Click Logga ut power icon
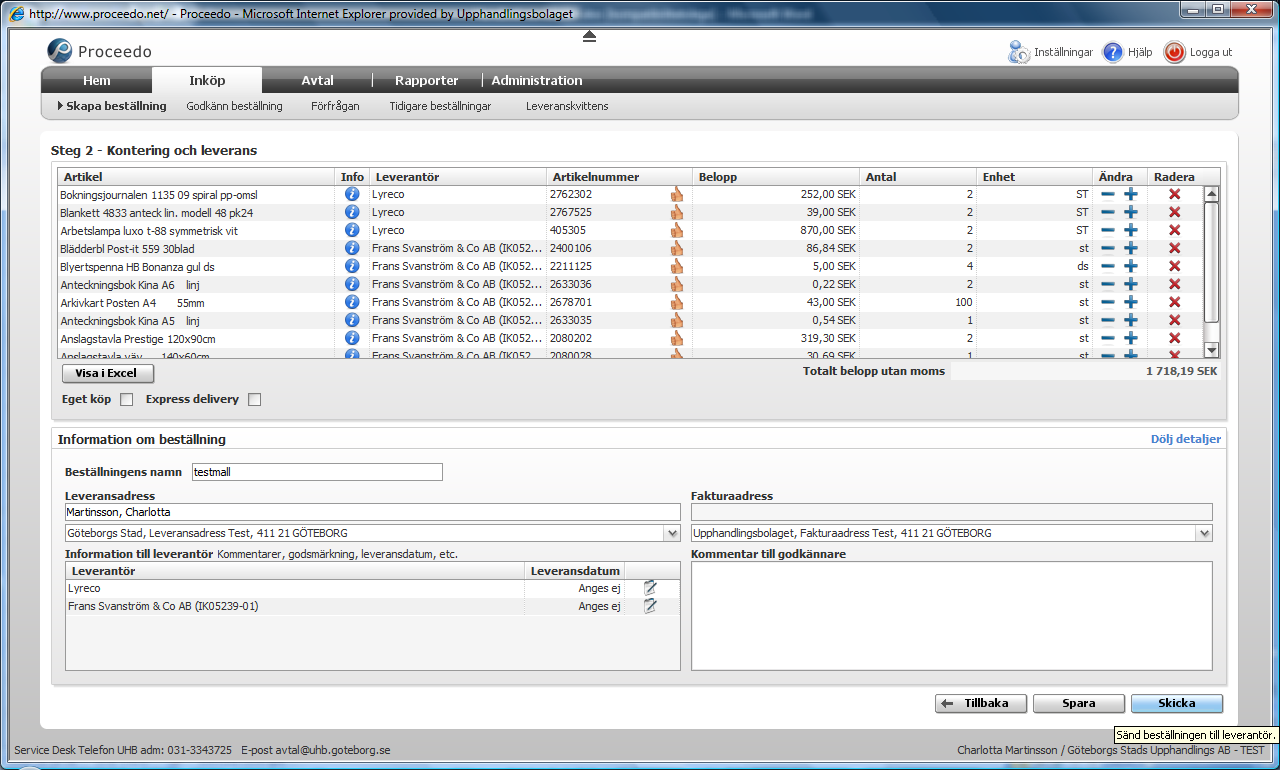This screenshot has width=1280, height=770. [x=1175, y=52]
